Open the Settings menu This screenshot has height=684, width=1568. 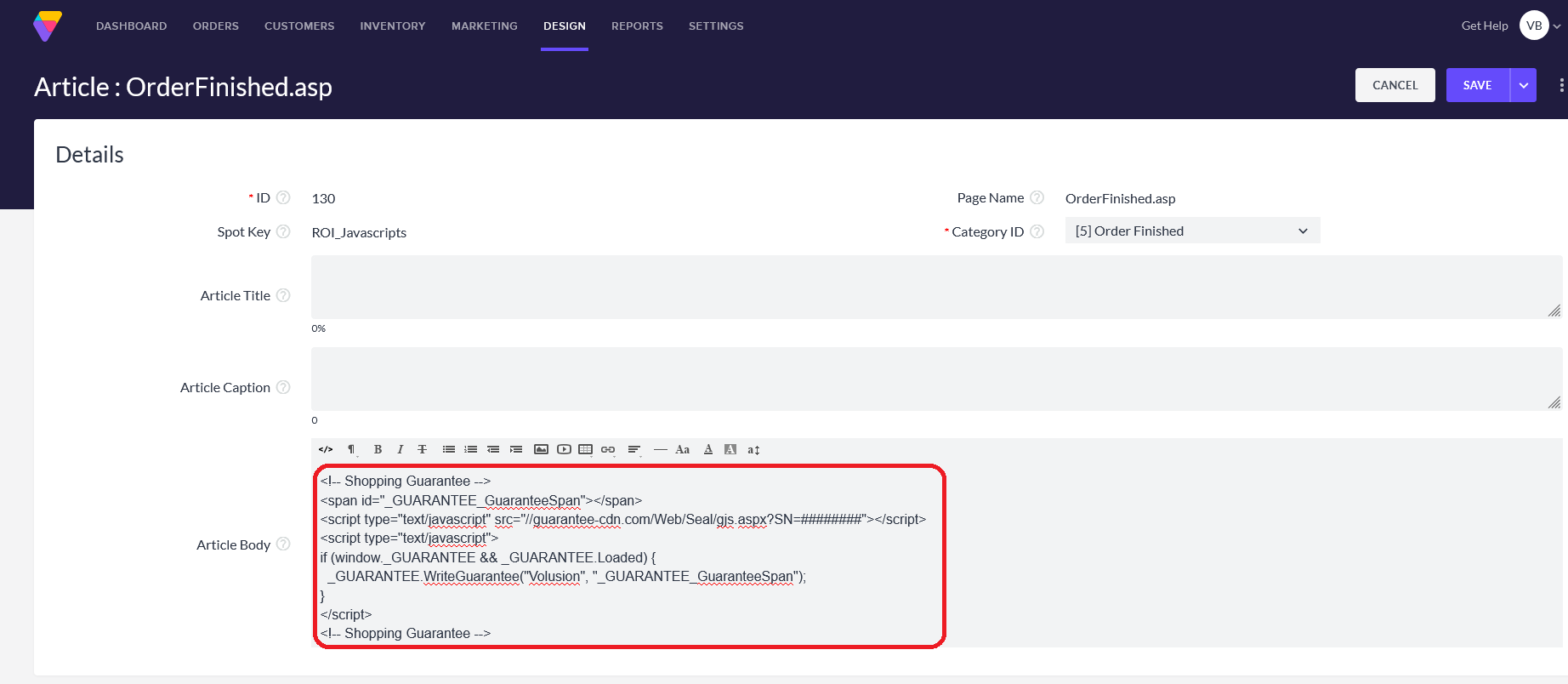716,26
